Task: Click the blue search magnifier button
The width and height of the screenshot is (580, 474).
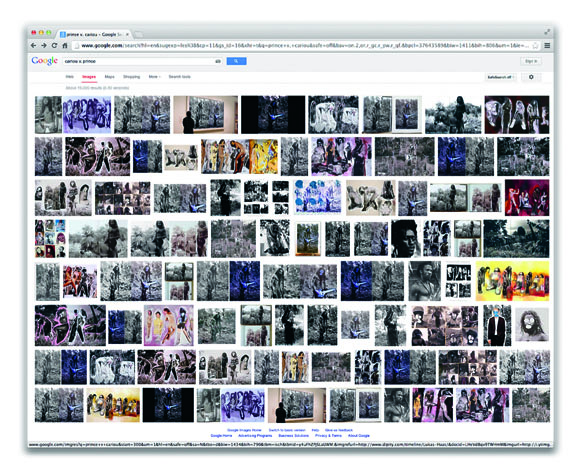Action: click(x=236, y=61)
